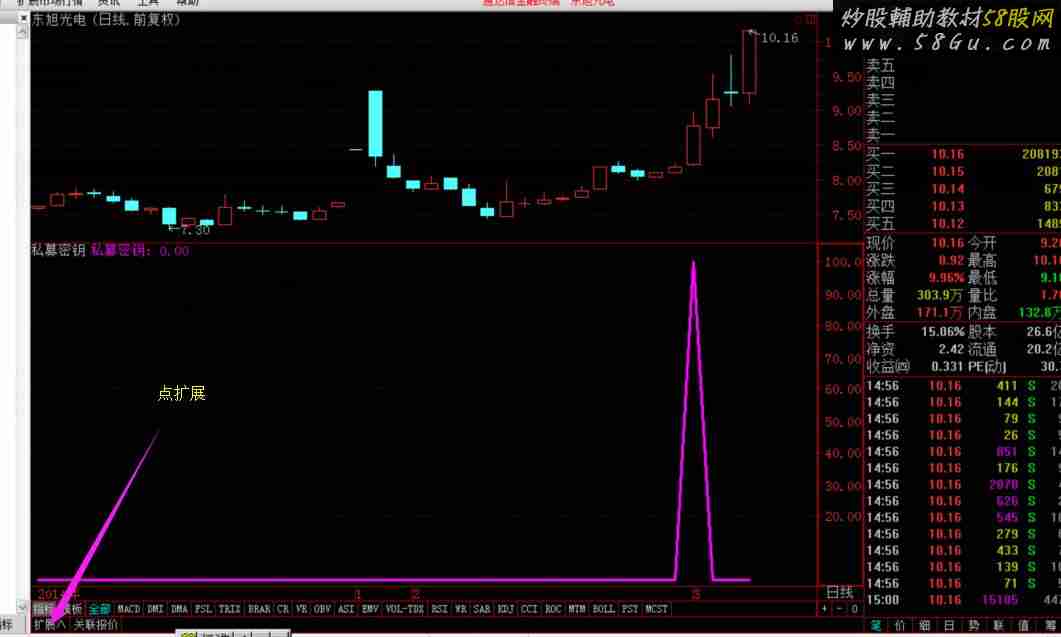Click the 15:00 trade row
The width and height of the screenshot is (1061, 637).
pos(964,600)
